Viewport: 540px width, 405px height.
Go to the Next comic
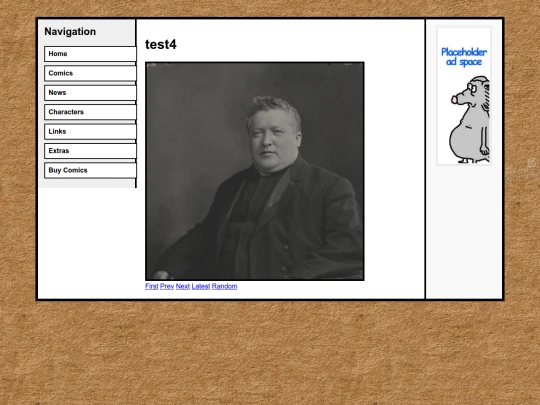coord(183,286)
